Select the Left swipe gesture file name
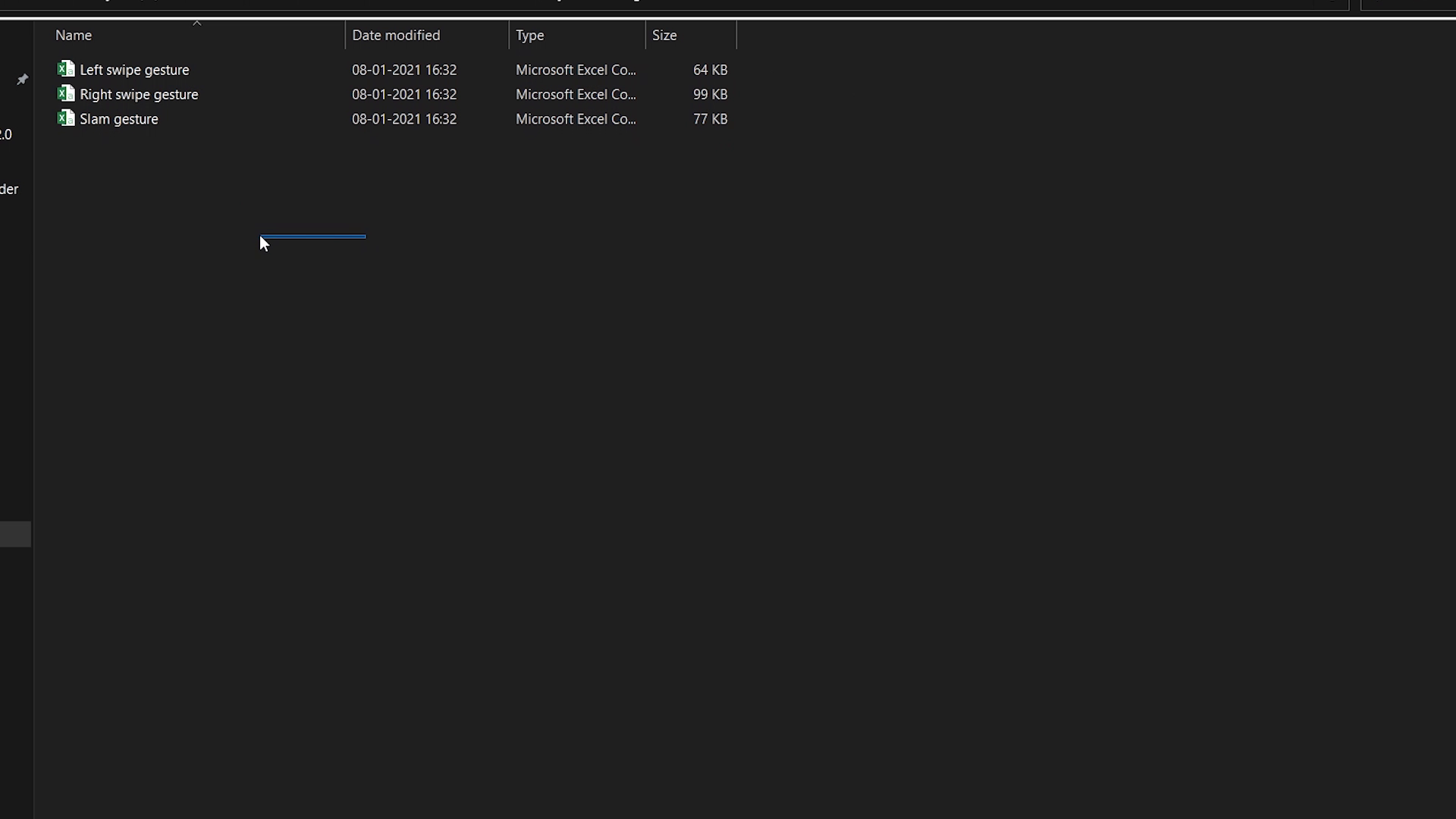 [x=134, y=70]
